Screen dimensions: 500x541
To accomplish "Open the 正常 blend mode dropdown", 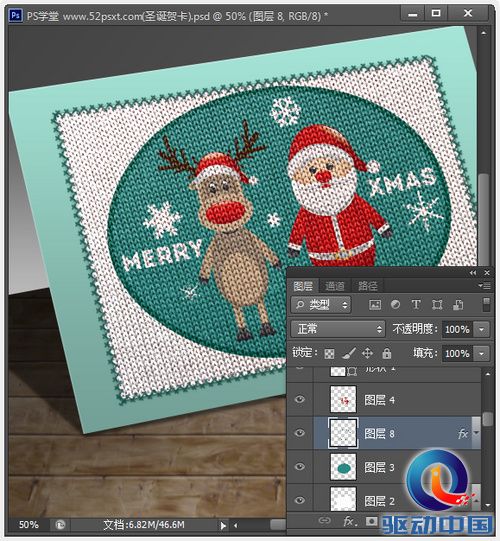I will (337, 329).
